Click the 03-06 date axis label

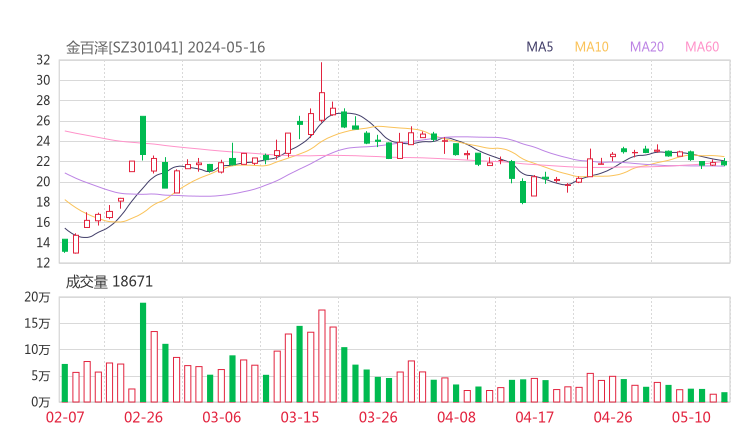(222, 417)
